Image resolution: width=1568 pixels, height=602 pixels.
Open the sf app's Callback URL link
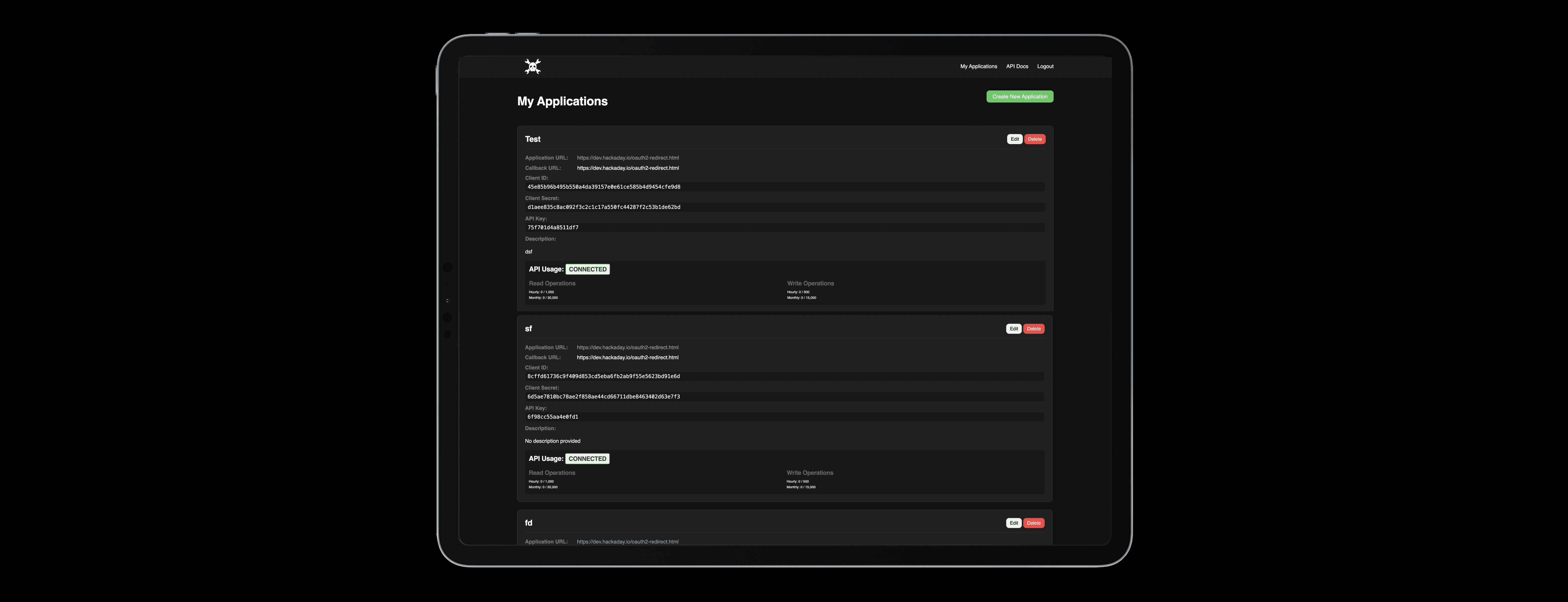point(627,357)
